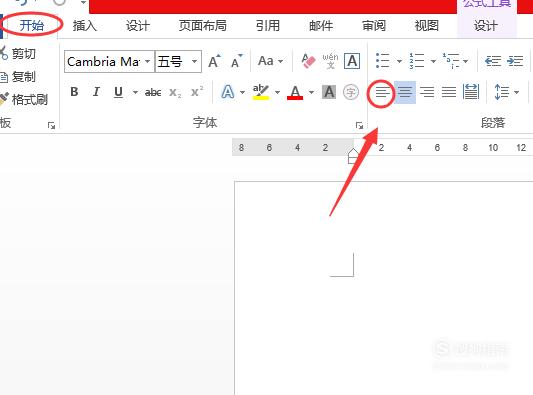Center align the text

click(x=405, y=92)
